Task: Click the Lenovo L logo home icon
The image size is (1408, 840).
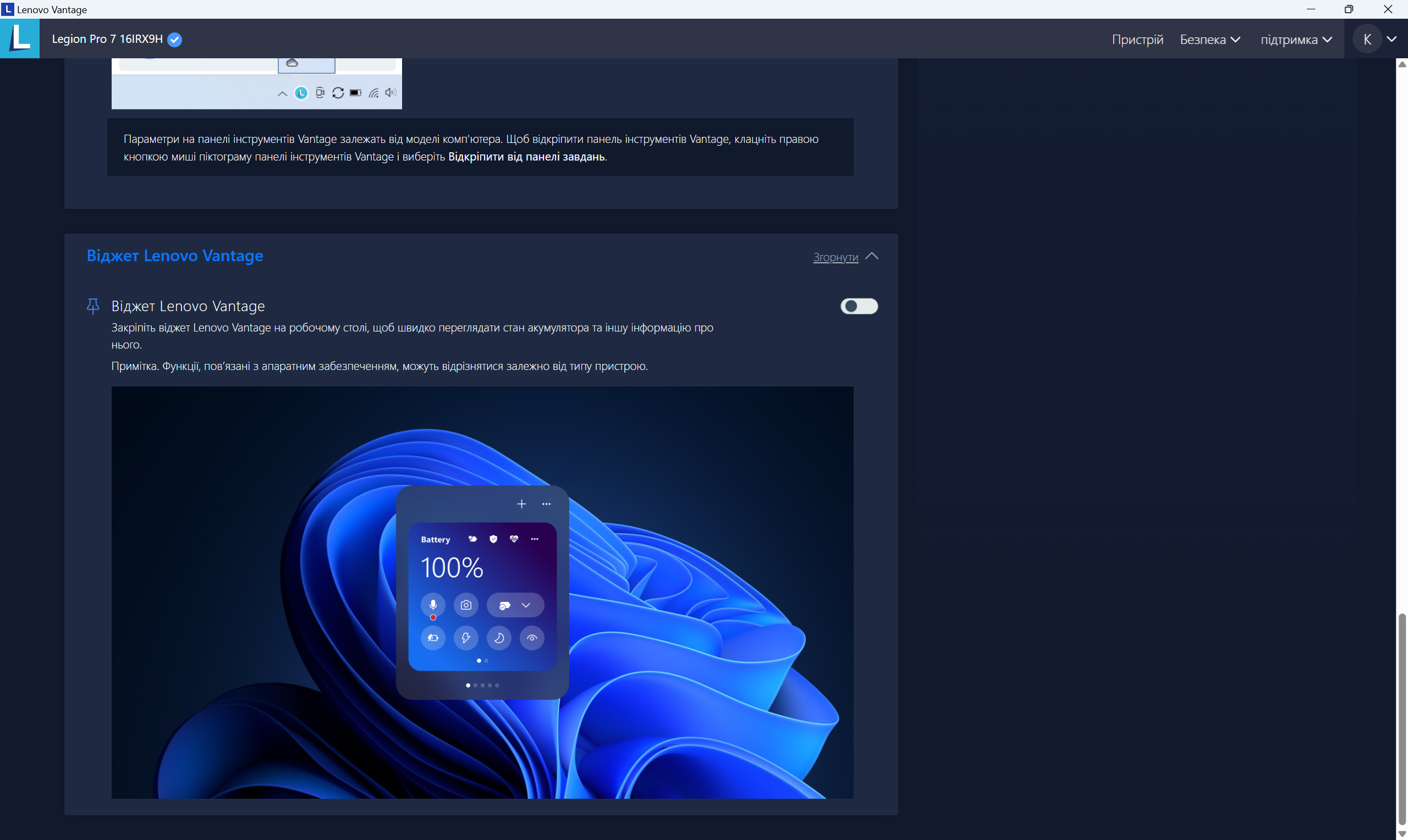Action: (x=20, y=38)
